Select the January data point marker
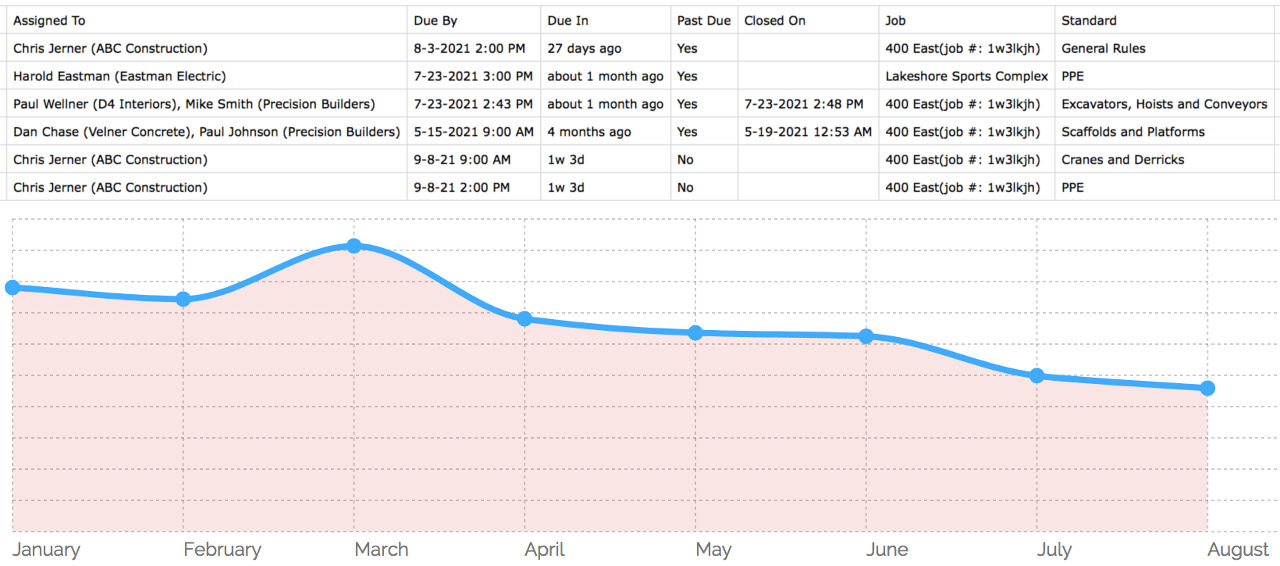 click(x=13, y=288)
